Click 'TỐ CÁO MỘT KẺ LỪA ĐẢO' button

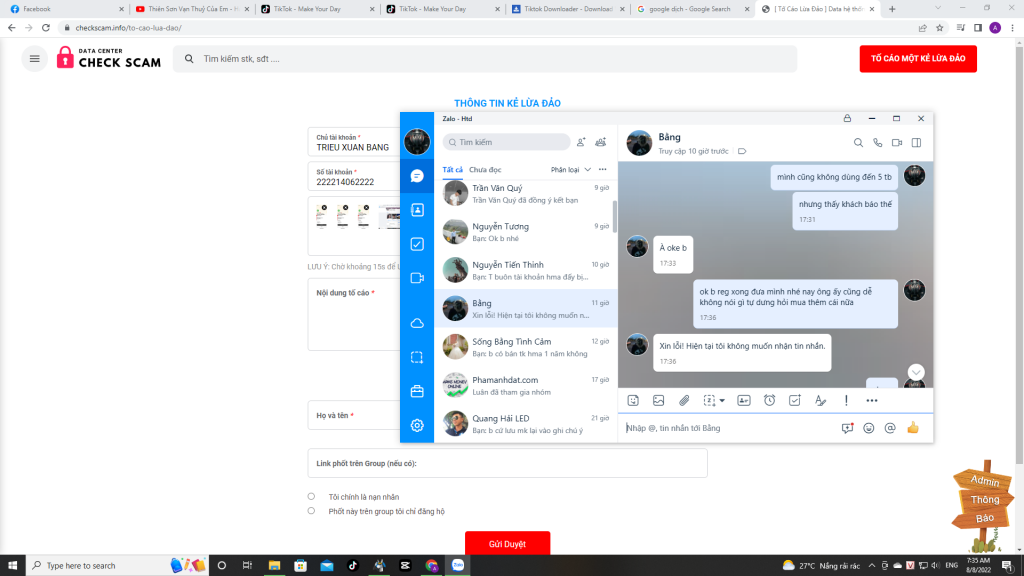tap(917, 59)
